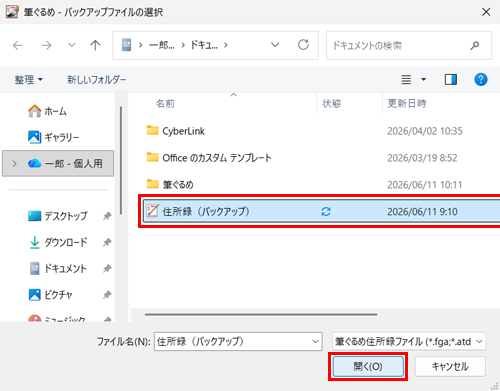Click the horizontal scrollbar of file list
Viewport: 500px width, 391px height.
[x=261, y=314]
